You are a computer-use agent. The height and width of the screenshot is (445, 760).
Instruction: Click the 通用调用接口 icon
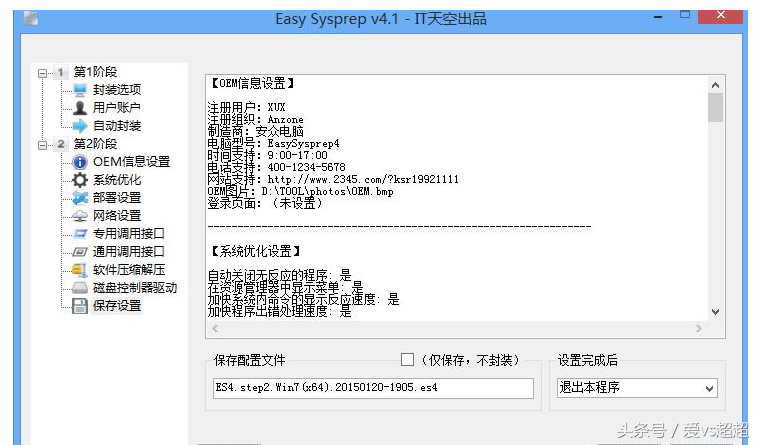(79, 252)
